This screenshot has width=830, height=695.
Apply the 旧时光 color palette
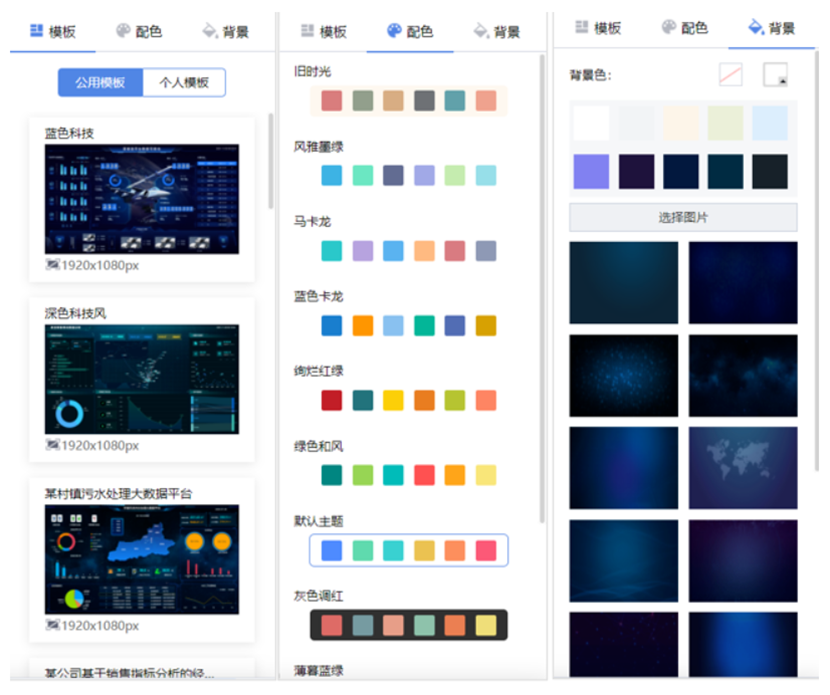(x=408, y=100)
